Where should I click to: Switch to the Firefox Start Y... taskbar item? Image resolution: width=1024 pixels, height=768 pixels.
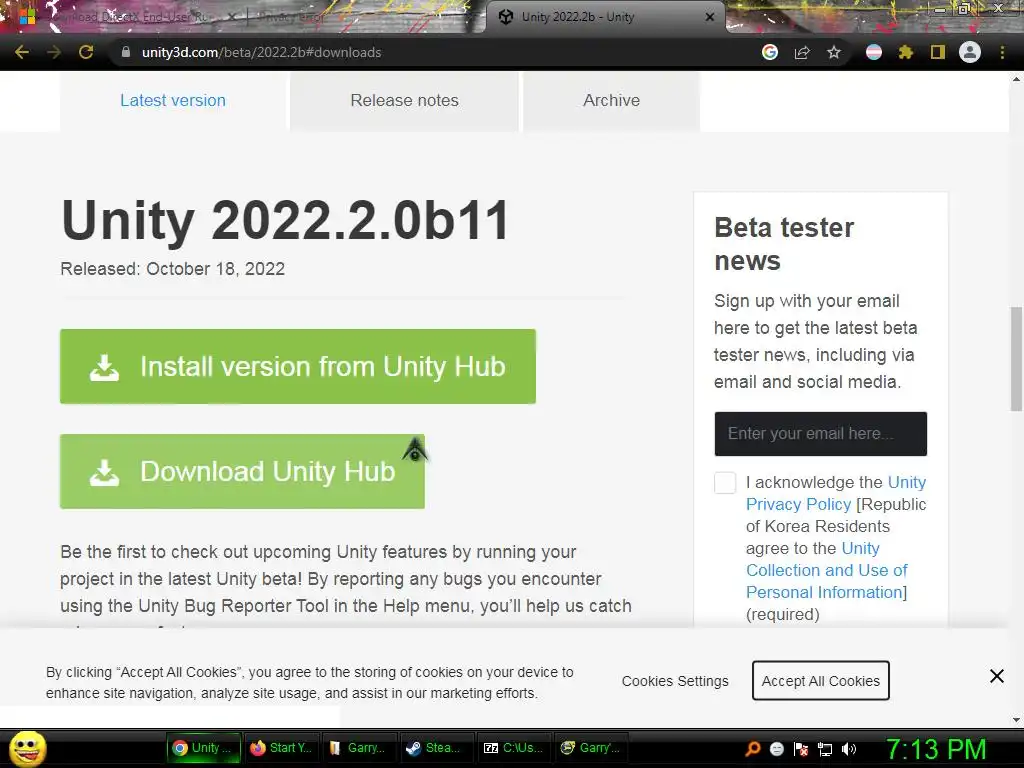click(281, 748)
